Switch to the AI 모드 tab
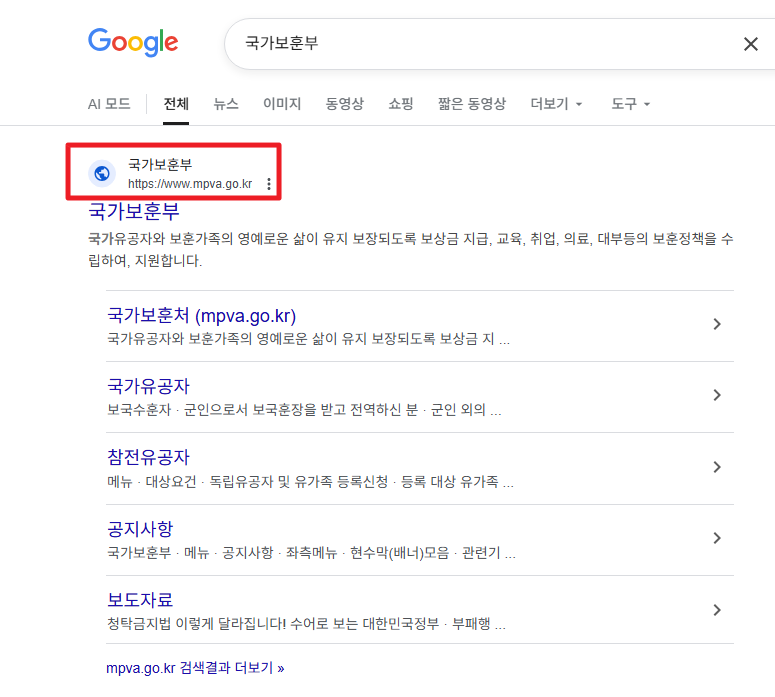Viewport: 775px width, 697px height. 109,104
